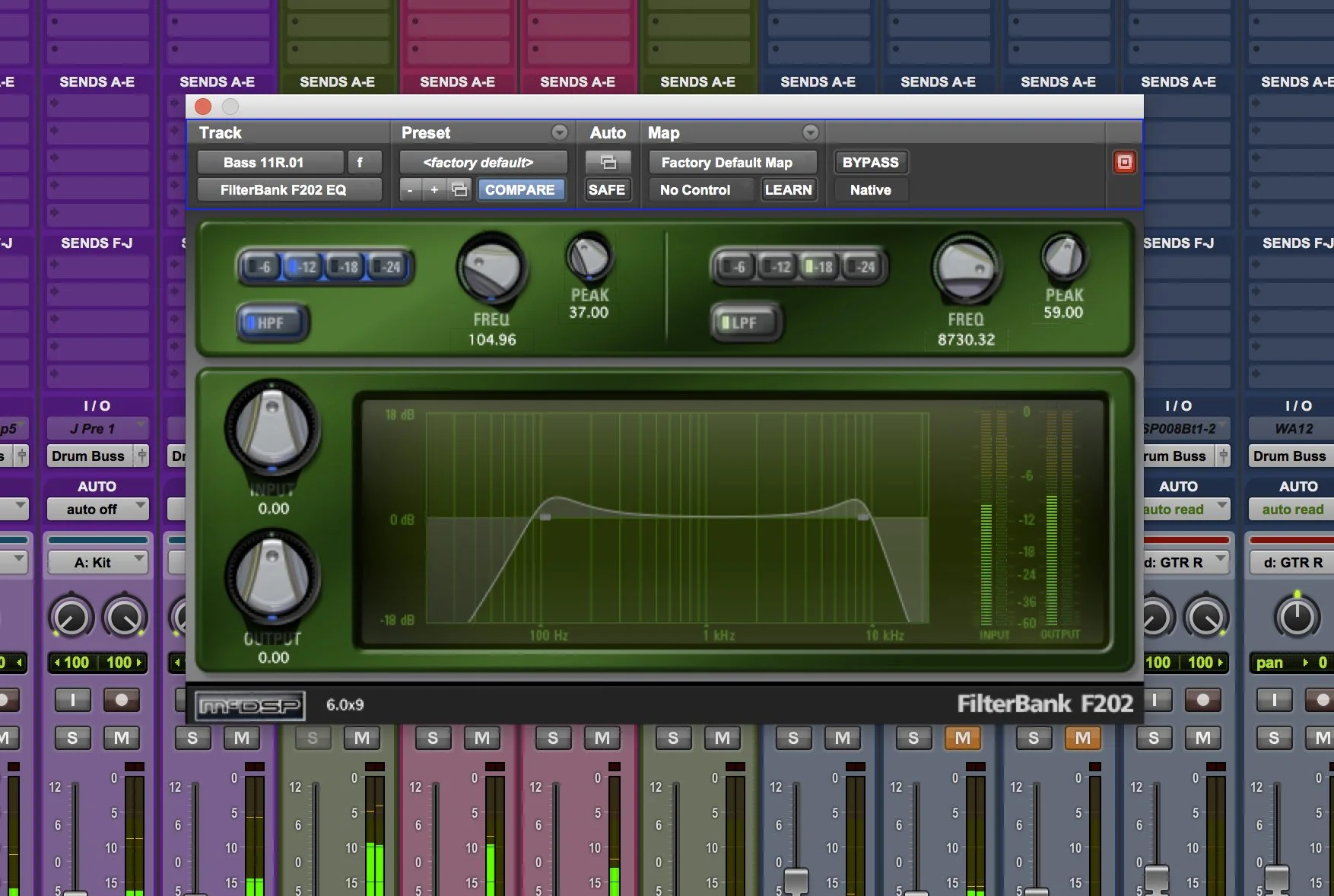Unmute the first orange-muted blue track
1334x896 pixels.
(x=963, y=738)
